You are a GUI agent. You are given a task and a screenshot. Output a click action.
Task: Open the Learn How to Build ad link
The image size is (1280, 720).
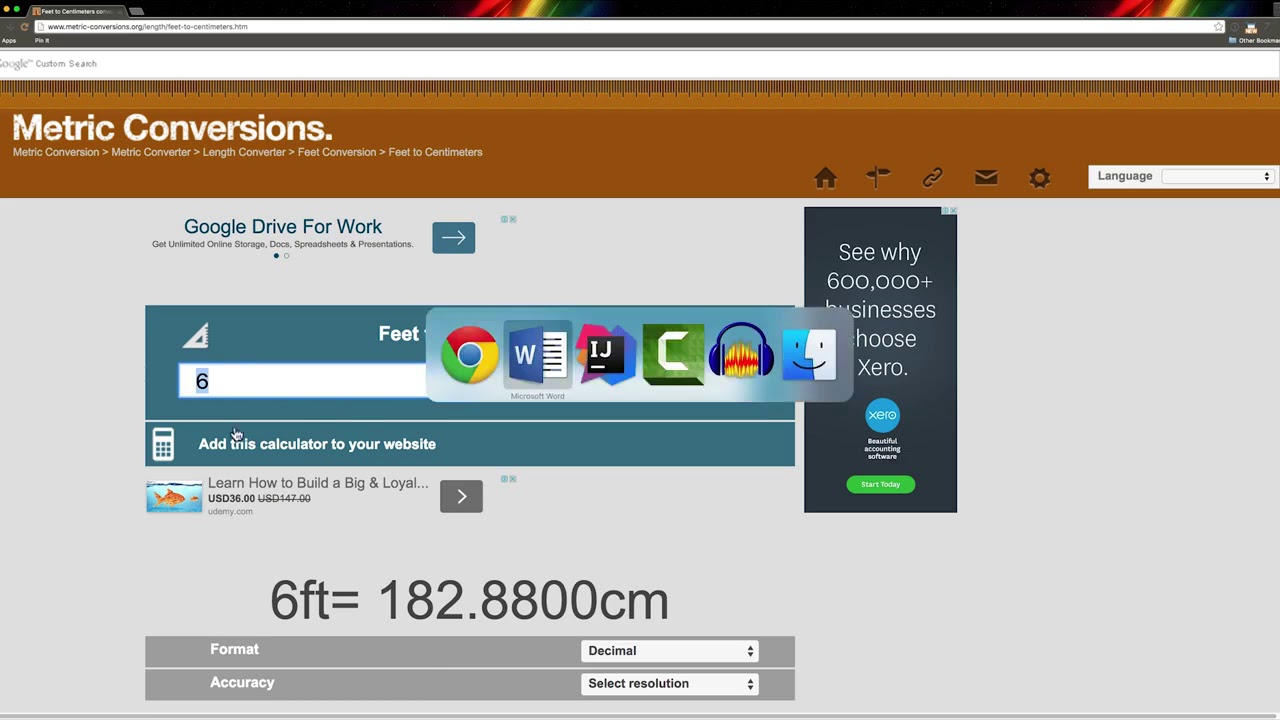(x=318, y=483)
